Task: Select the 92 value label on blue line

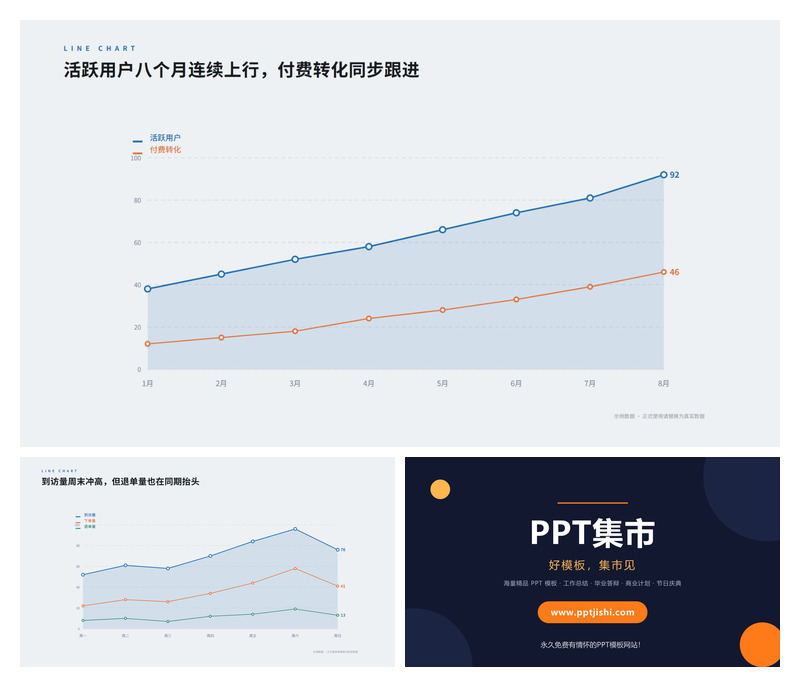Action: [674, 175]
